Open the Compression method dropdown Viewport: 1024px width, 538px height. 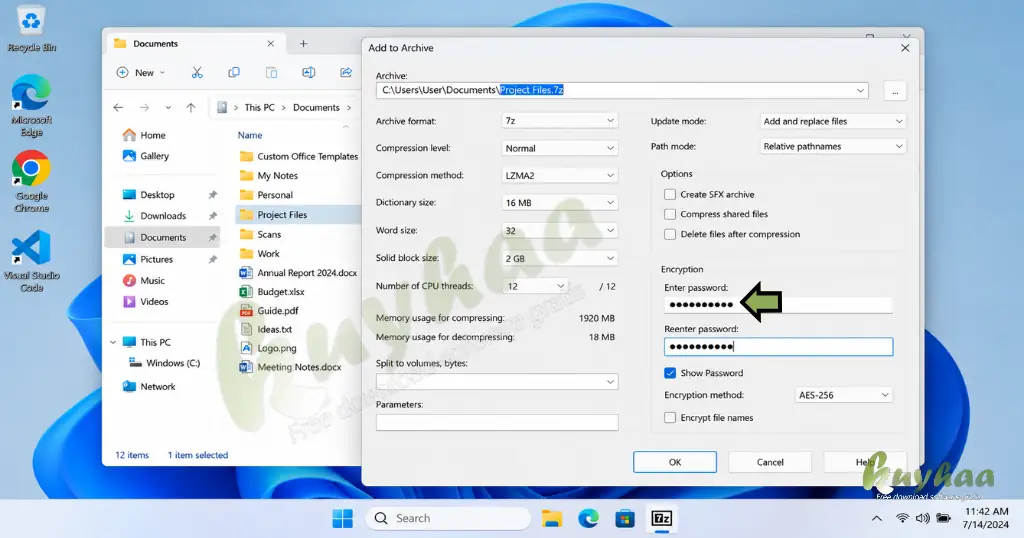click(560, 176)
